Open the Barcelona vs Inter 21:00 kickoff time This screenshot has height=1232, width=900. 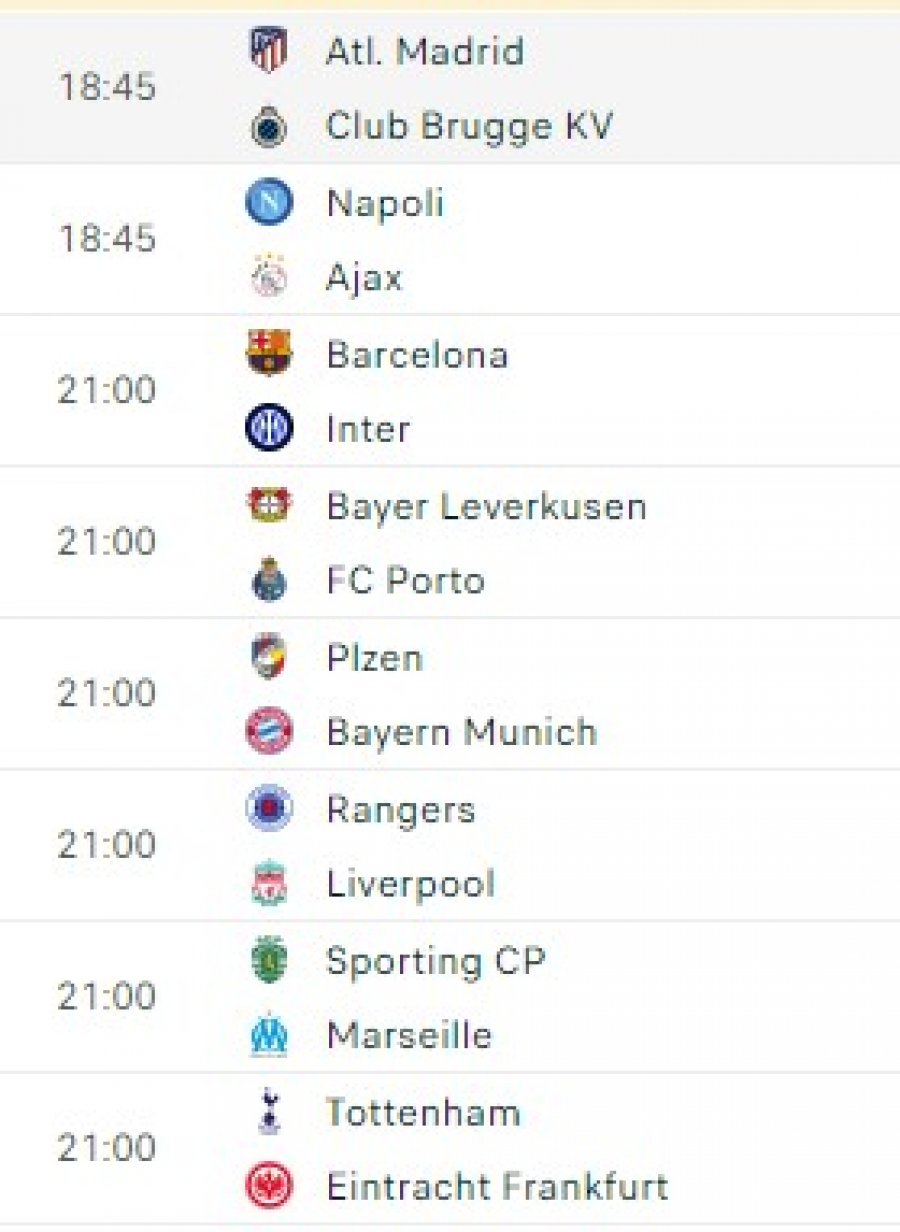pyautogui.click(x=107, y=390)
